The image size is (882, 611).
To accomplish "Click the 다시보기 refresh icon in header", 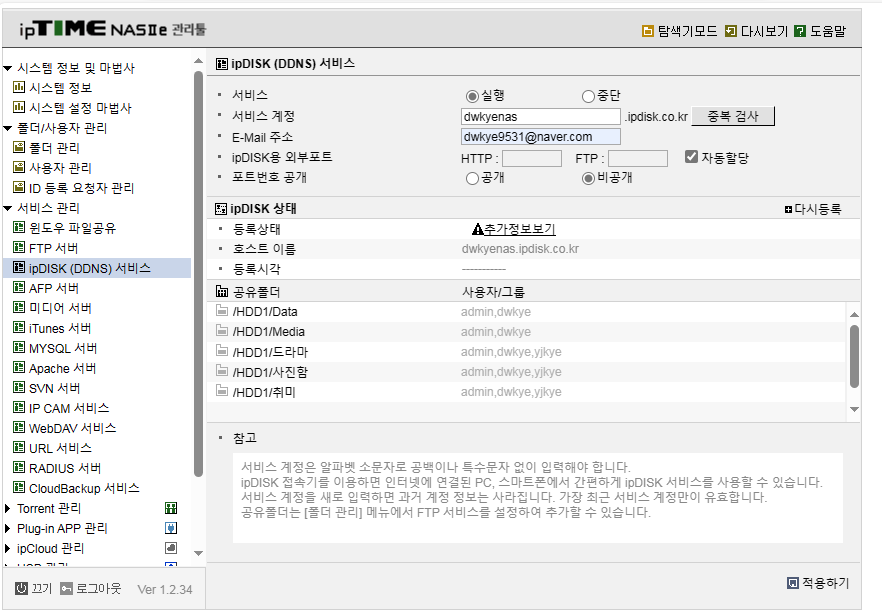I will coord(731,31).
